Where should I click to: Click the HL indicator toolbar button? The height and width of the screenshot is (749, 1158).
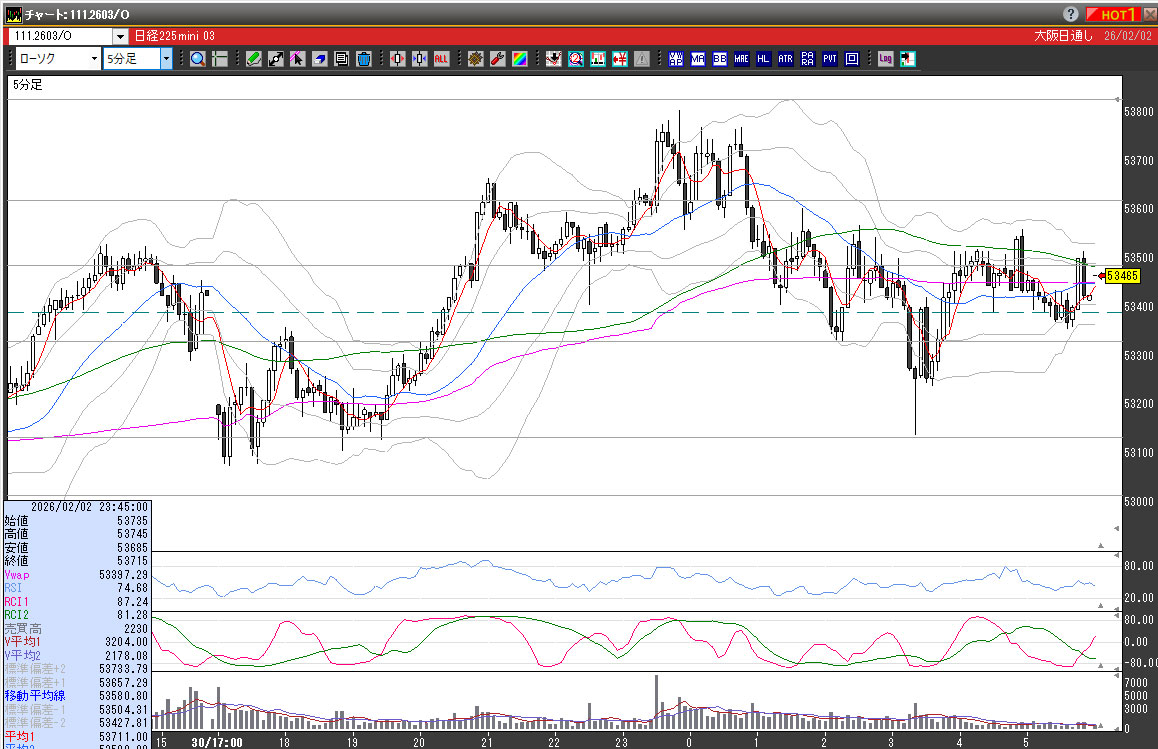click(763, 59)
